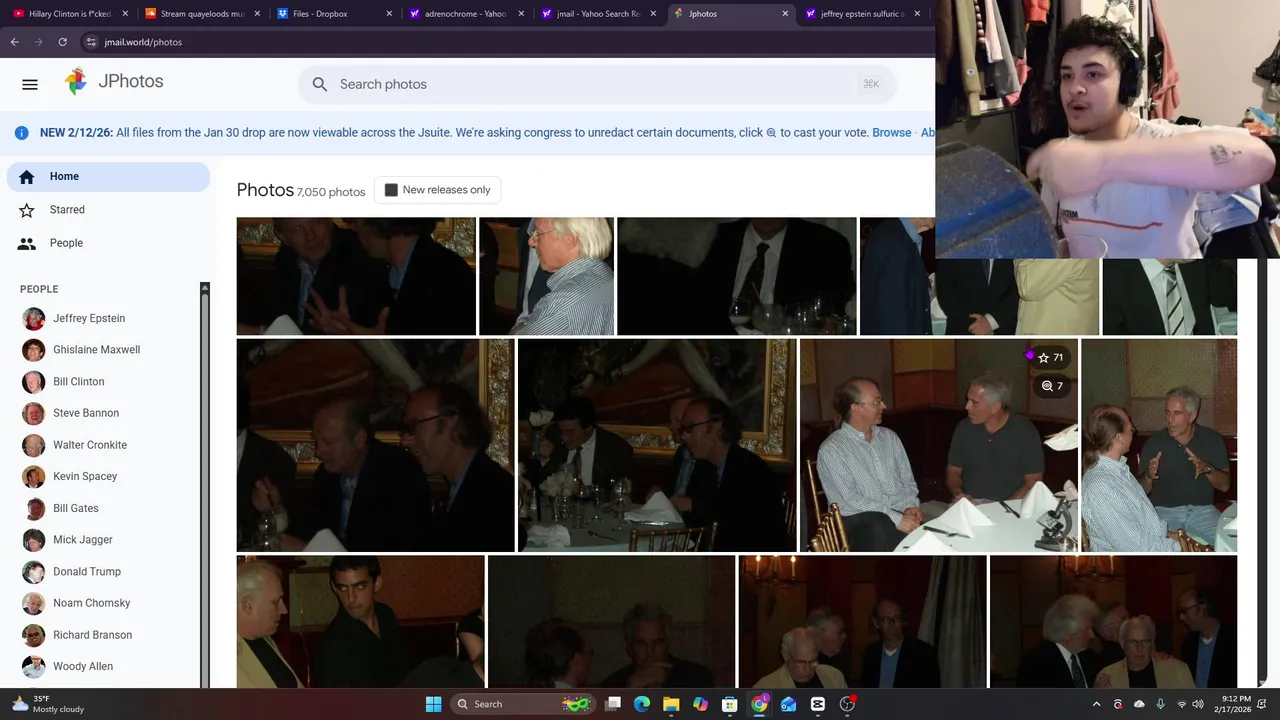
Task: Open the first photo in the top row
Action: tap(356, 276)
